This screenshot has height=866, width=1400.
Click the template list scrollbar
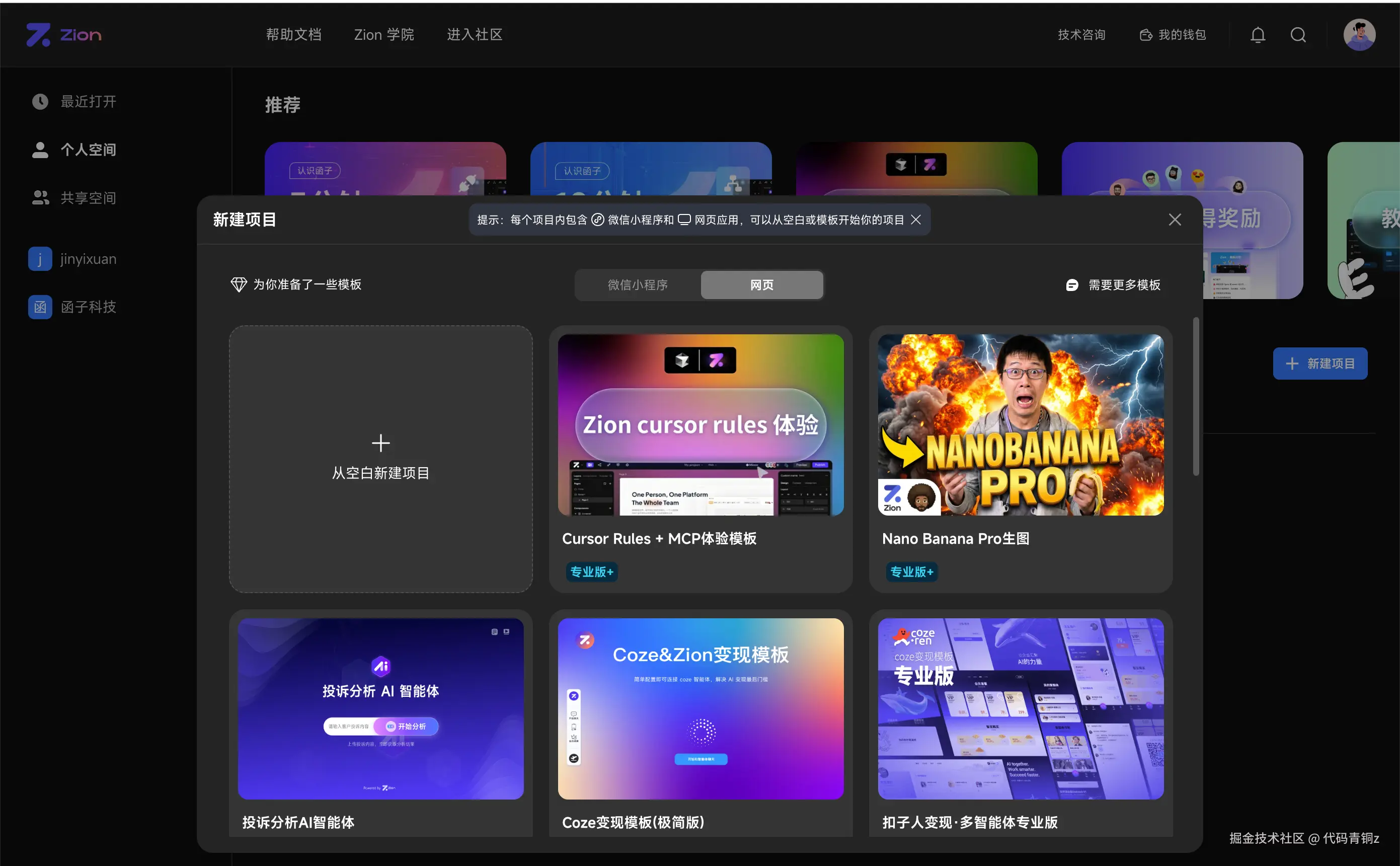pos(1196,396)
